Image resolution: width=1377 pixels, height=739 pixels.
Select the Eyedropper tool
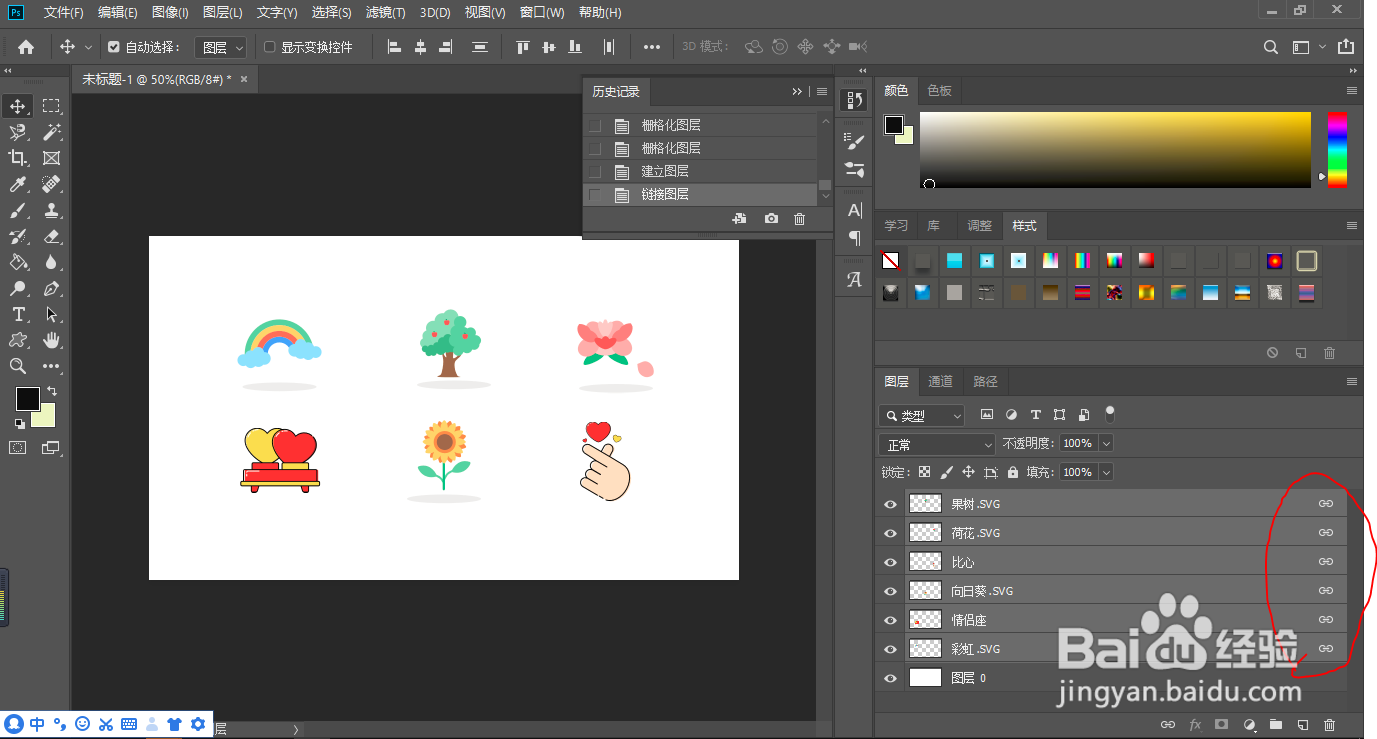18,184
